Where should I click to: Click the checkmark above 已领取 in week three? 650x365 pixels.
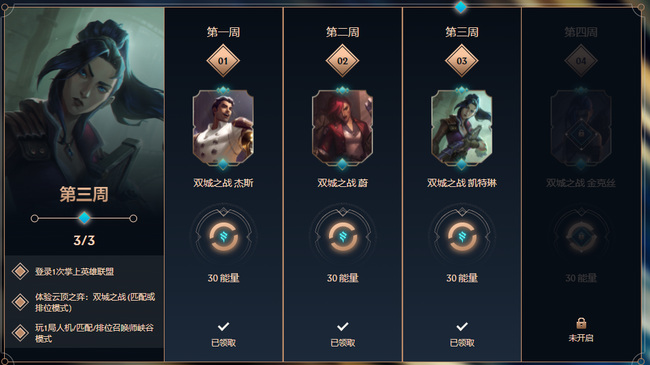pyautogui.click(x=462, y=326)
